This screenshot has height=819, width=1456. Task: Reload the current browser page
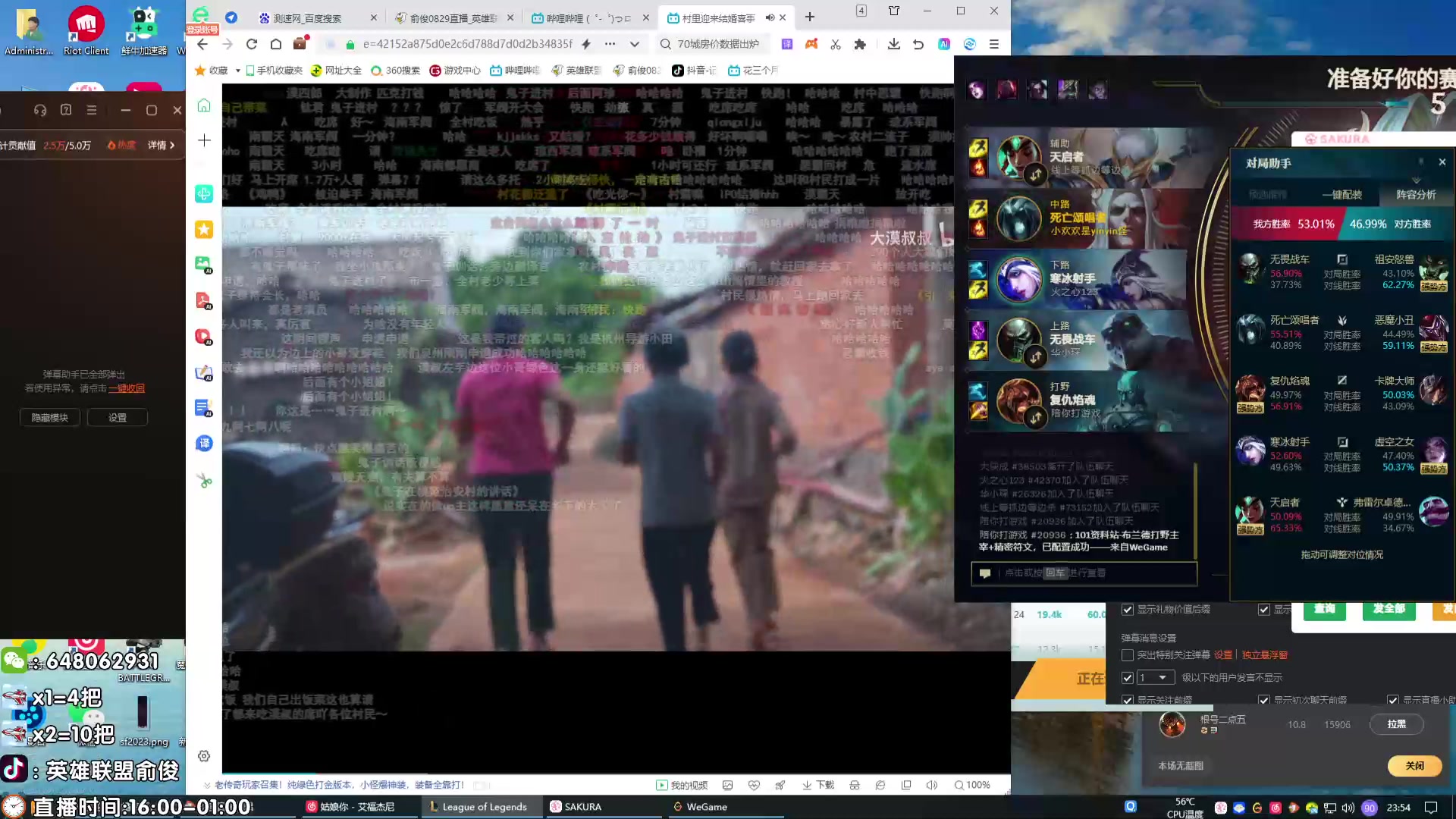pyautogui.click(x=252, y=44)
